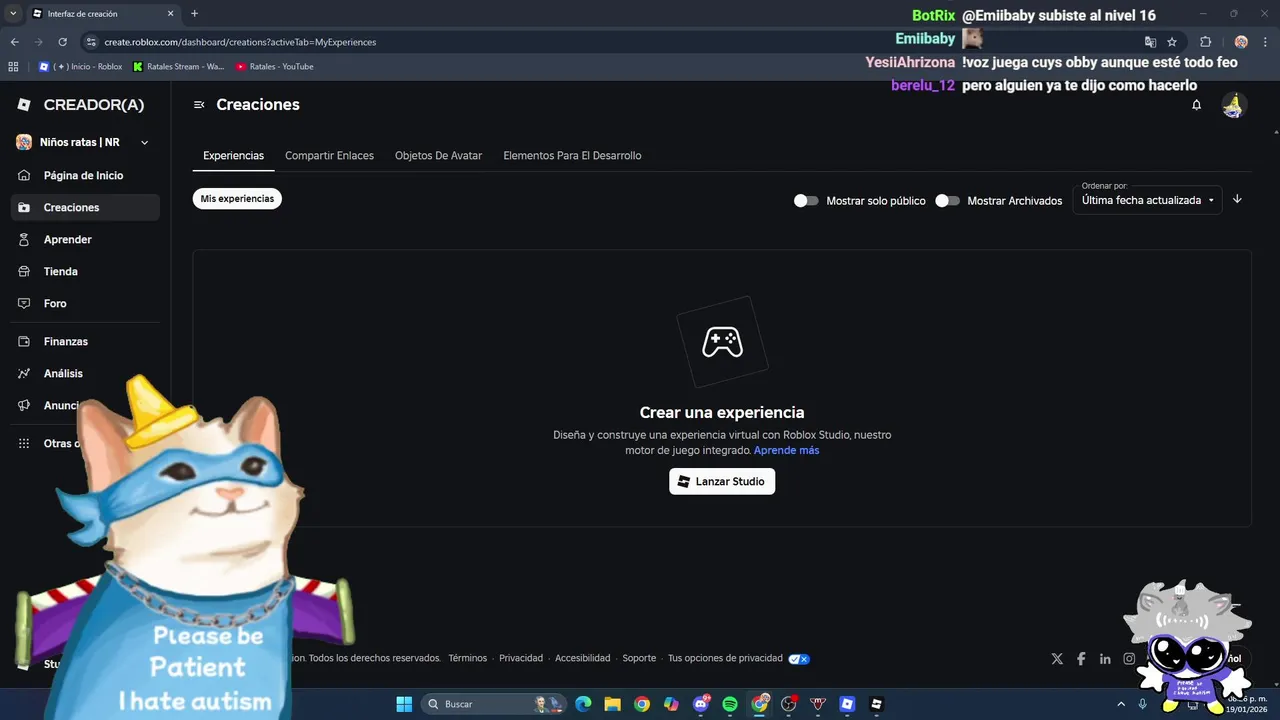
Task: Follow the Aprende más link
Action: 786,450
